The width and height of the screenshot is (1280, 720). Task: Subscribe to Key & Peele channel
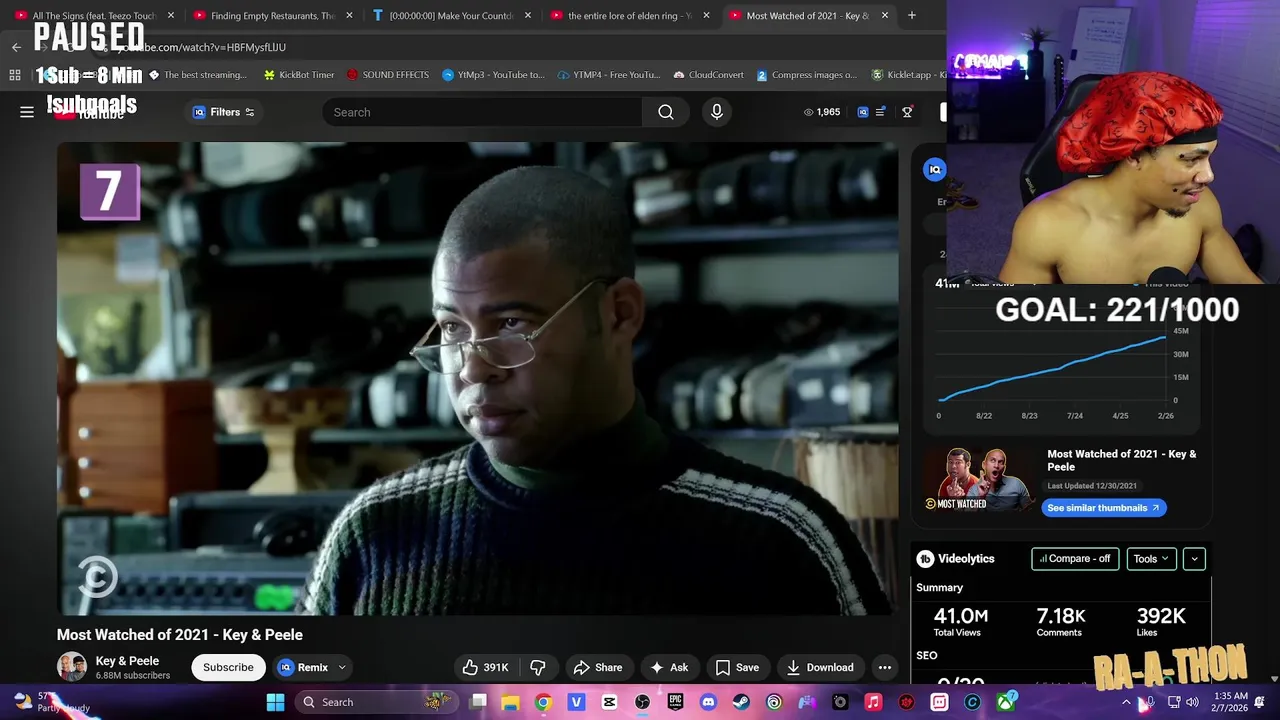[228, 667]
